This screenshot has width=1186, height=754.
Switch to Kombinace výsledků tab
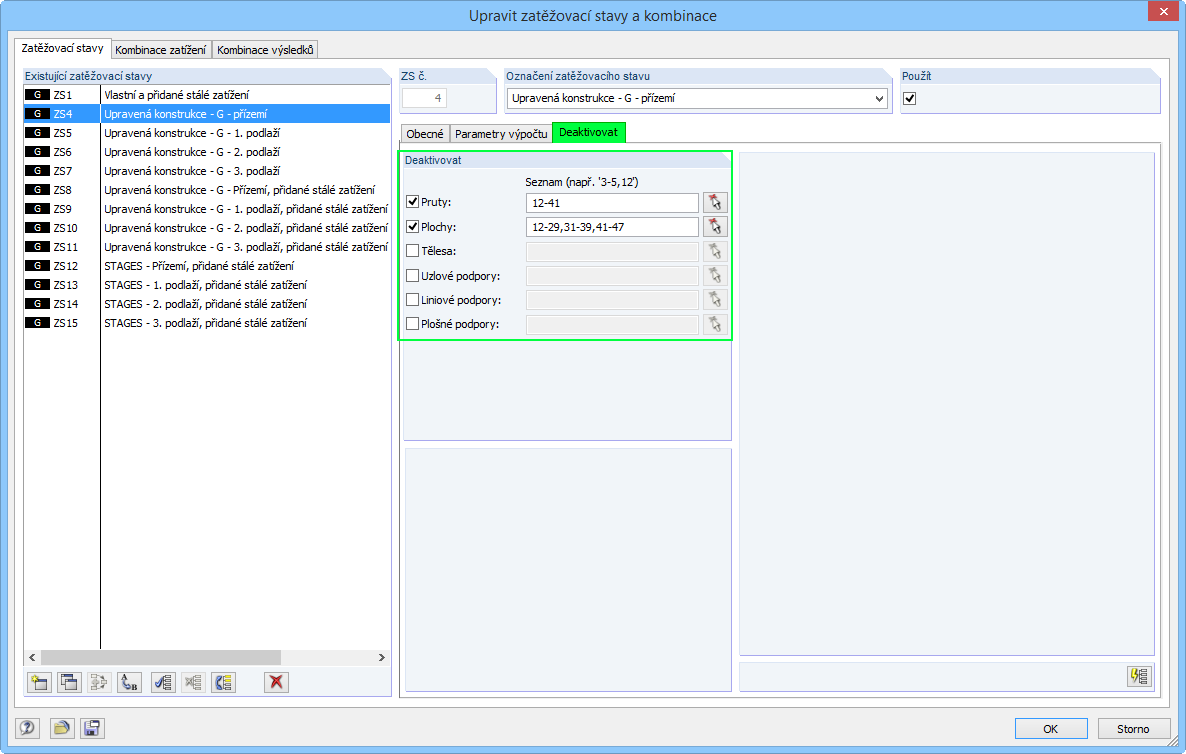tap(265, 50)
